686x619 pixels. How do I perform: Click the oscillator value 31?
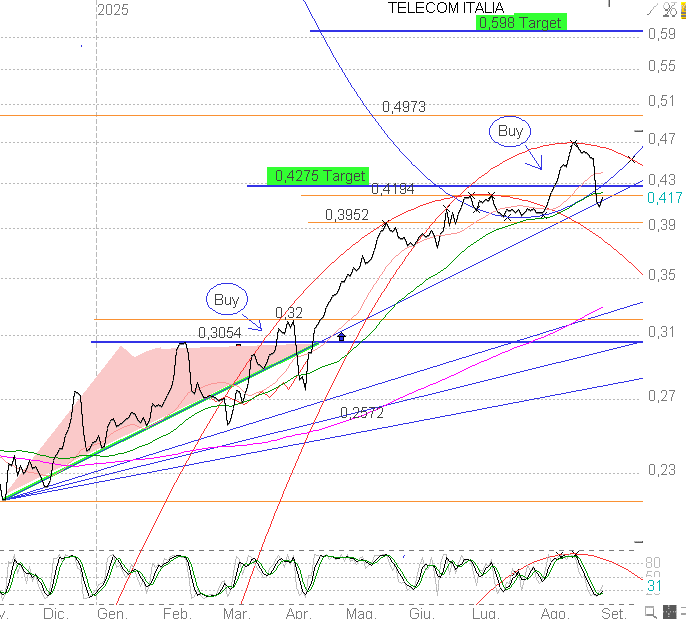[x=654, y=586]
